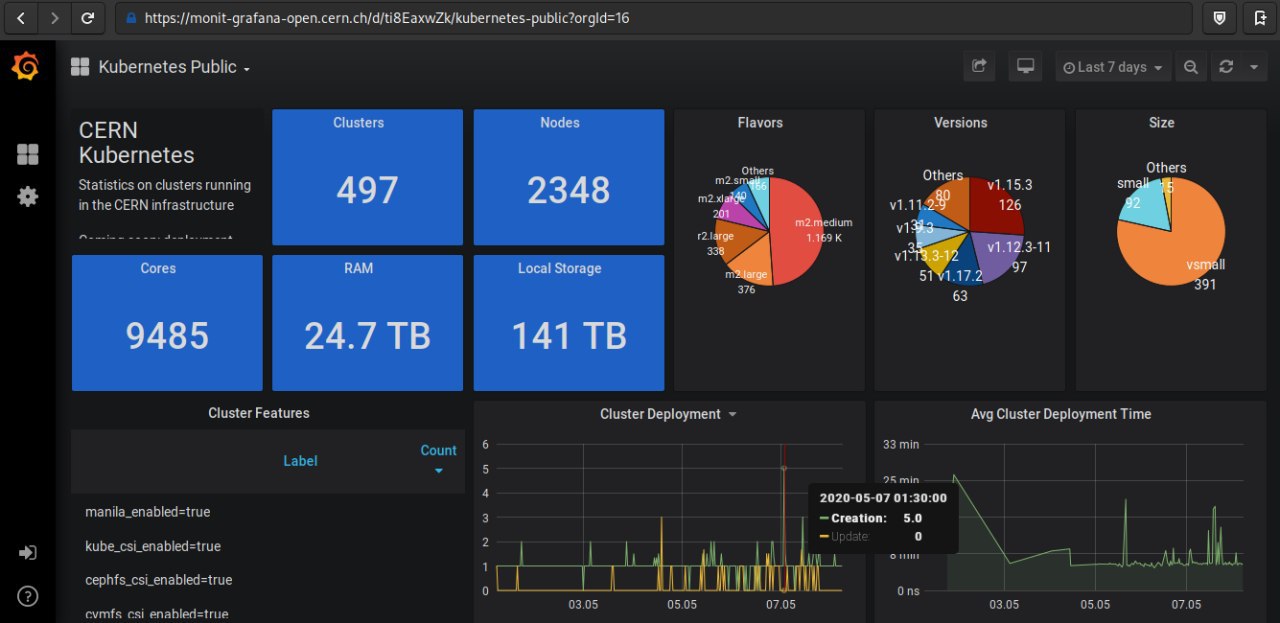Click the Flavors panel title
Viewport: 1280px width, 623px height.
[x=760, y=122]
